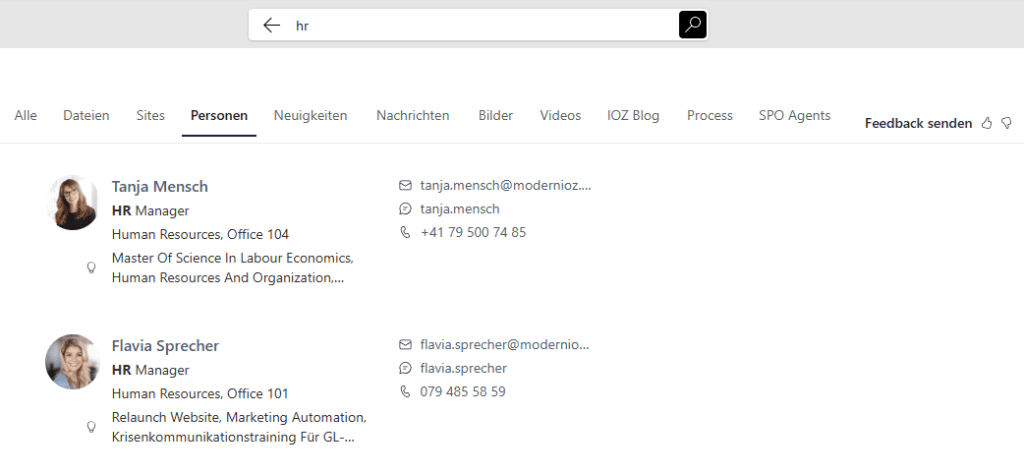Open the SPO Agents tab
This screenshot has height=475, width=1024.
pyautogui.click(x=795, y=116)
